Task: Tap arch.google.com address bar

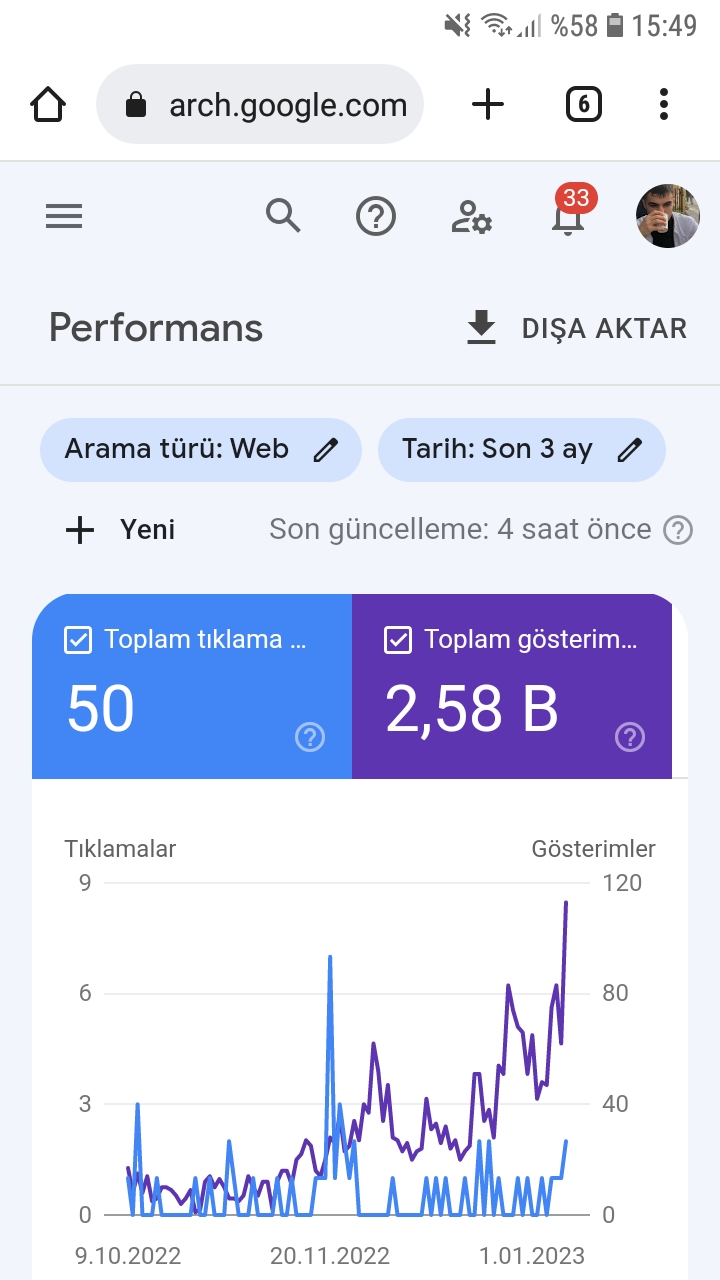Action: point(260,105)
